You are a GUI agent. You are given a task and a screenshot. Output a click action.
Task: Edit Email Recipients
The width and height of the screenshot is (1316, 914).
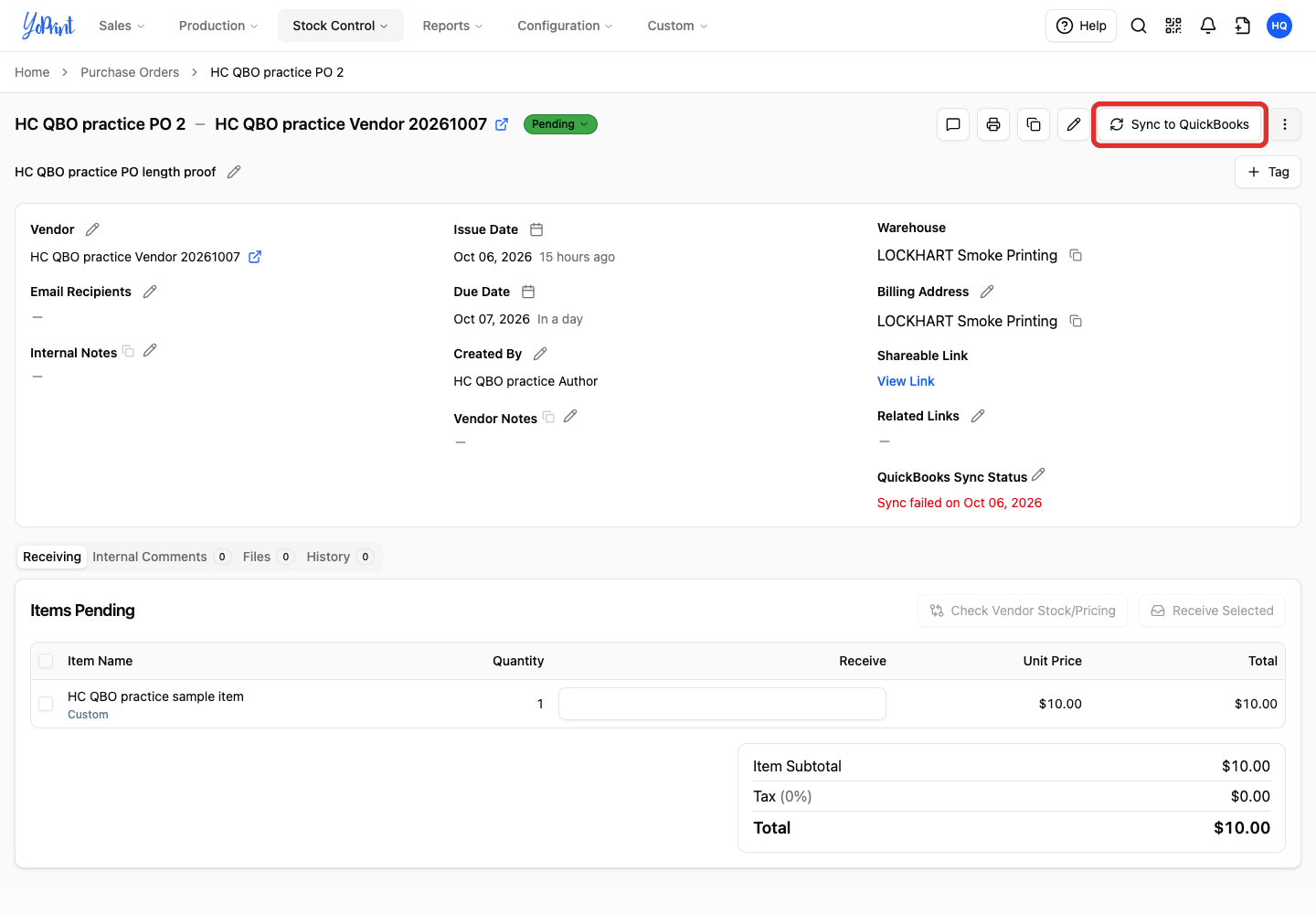tap(150, 292)
